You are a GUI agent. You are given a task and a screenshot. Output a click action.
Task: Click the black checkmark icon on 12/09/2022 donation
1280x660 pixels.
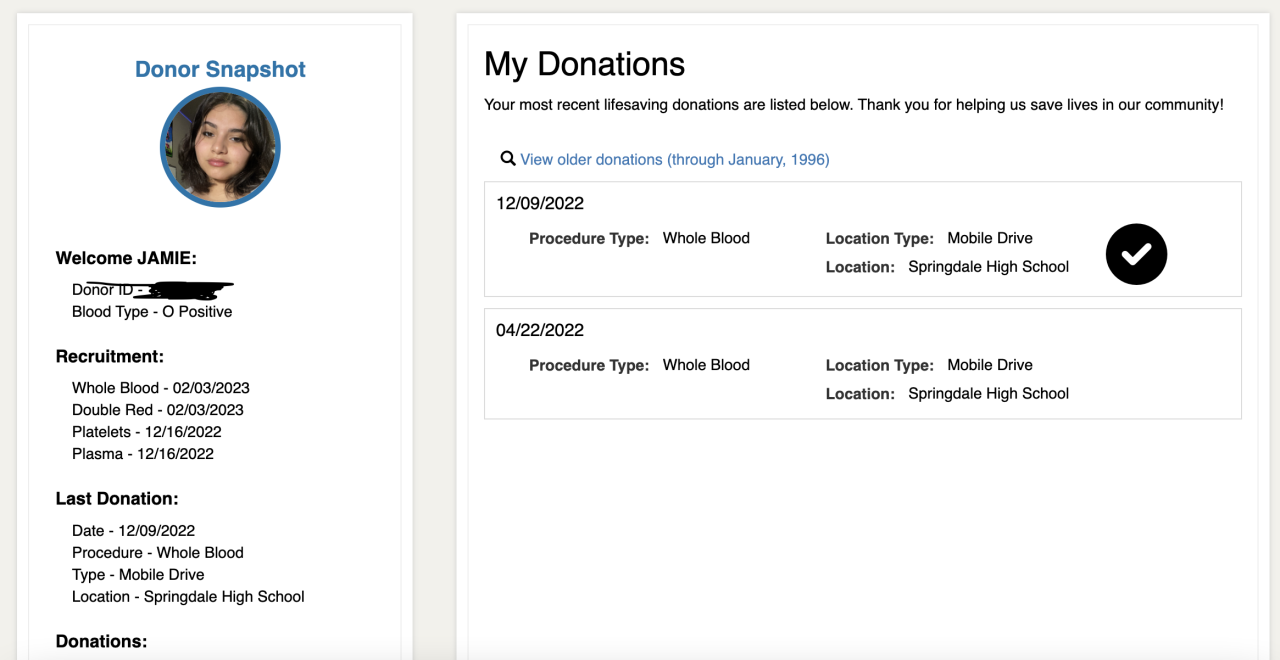pyautogui.click(x=1136, y=254)
